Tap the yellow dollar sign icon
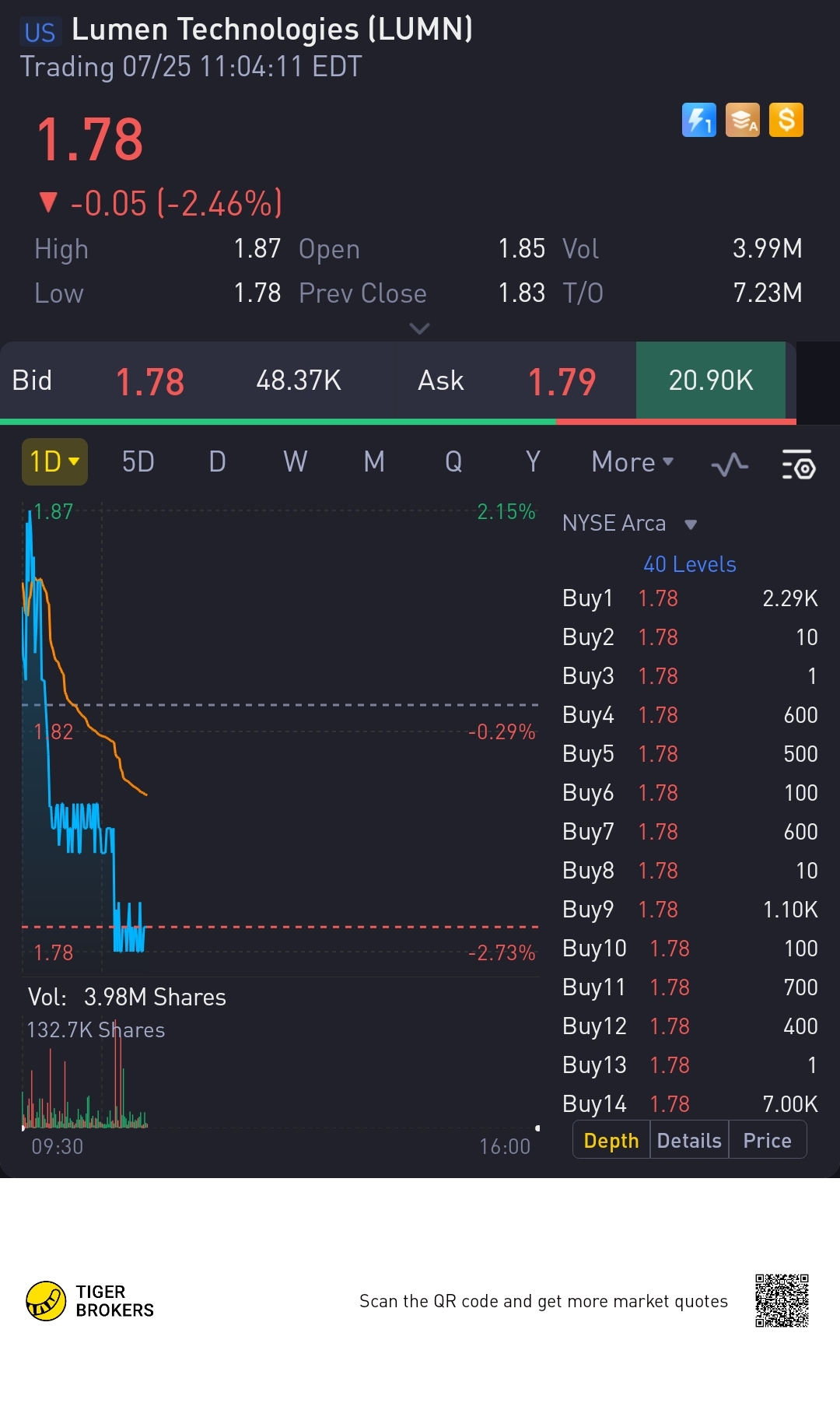The height and width of the screenshot is (1424, 840). [786, 121]
